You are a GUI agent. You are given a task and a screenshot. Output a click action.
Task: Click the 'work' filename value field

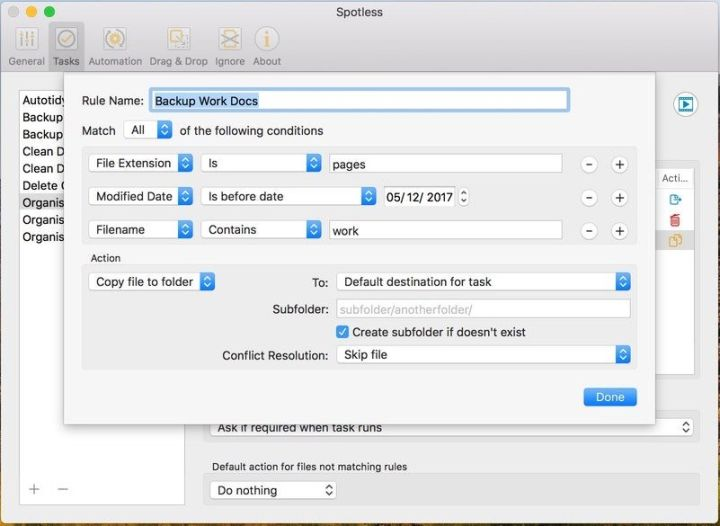tap(445, 230)
